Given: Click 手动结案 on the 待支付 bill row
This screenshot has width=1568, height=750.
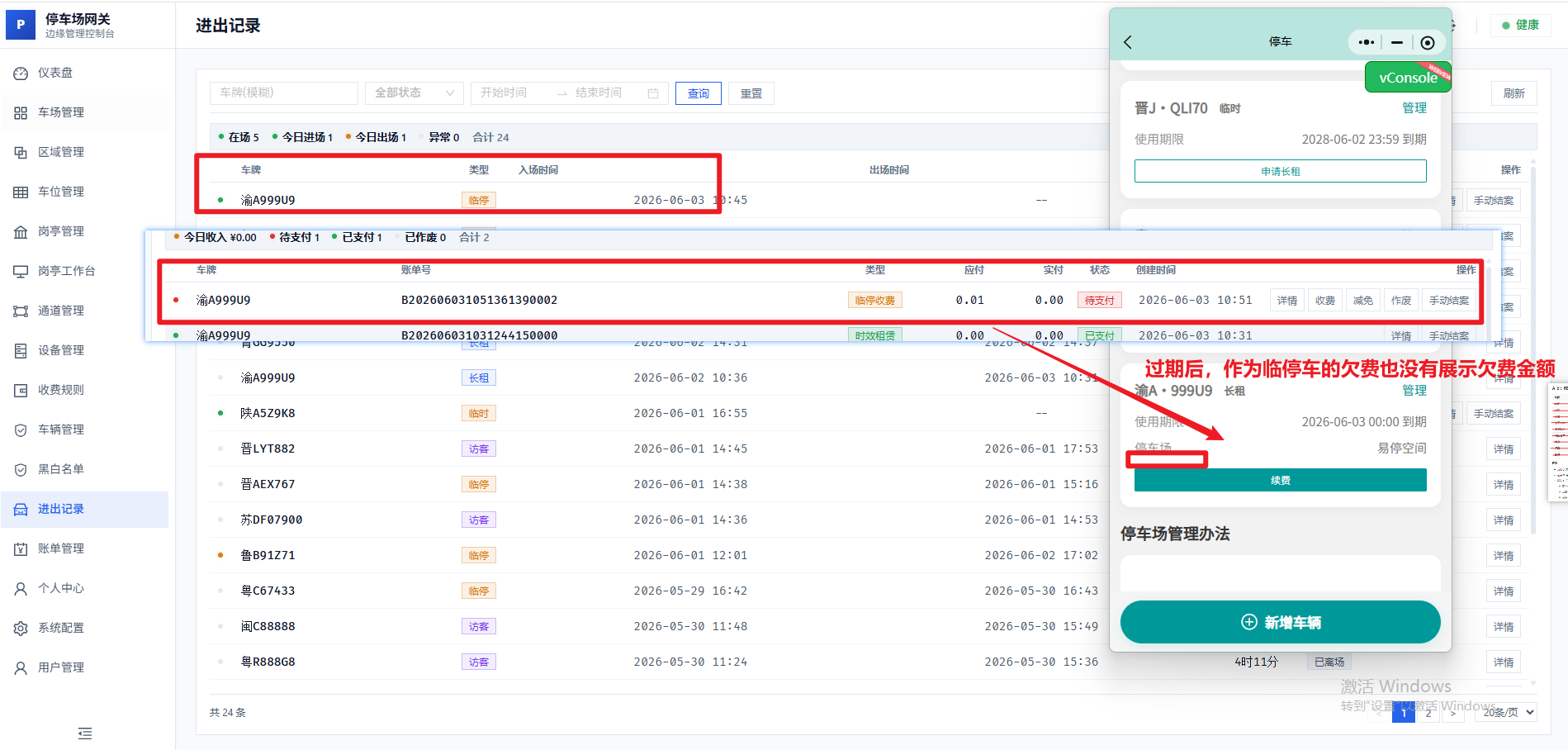Looking at the screenshot, I should pyautogui.click(x=1449, y=300).
